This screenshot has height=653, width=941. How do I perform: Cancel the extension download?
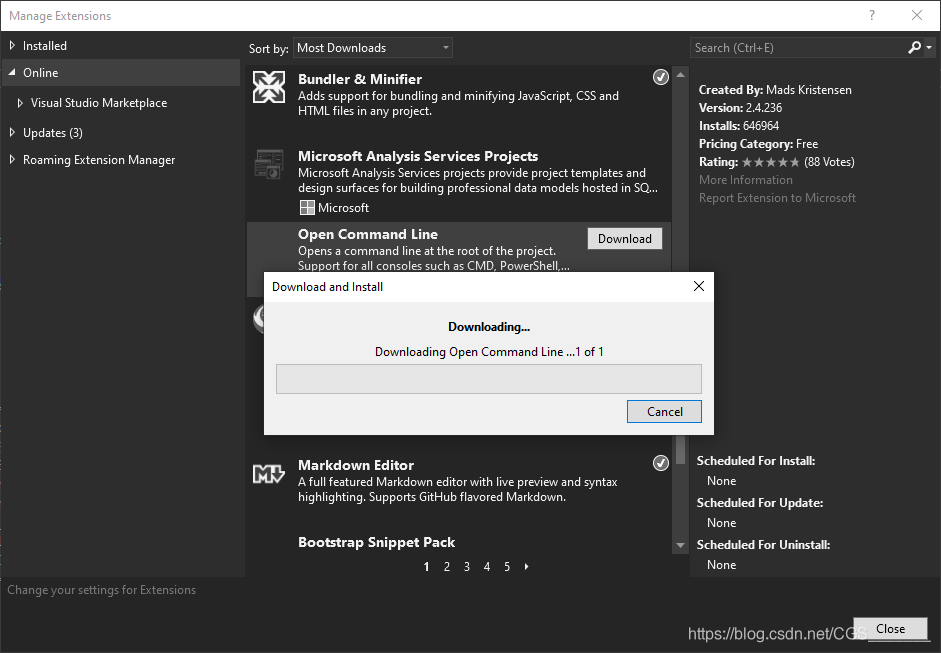(x=663, y=411)
